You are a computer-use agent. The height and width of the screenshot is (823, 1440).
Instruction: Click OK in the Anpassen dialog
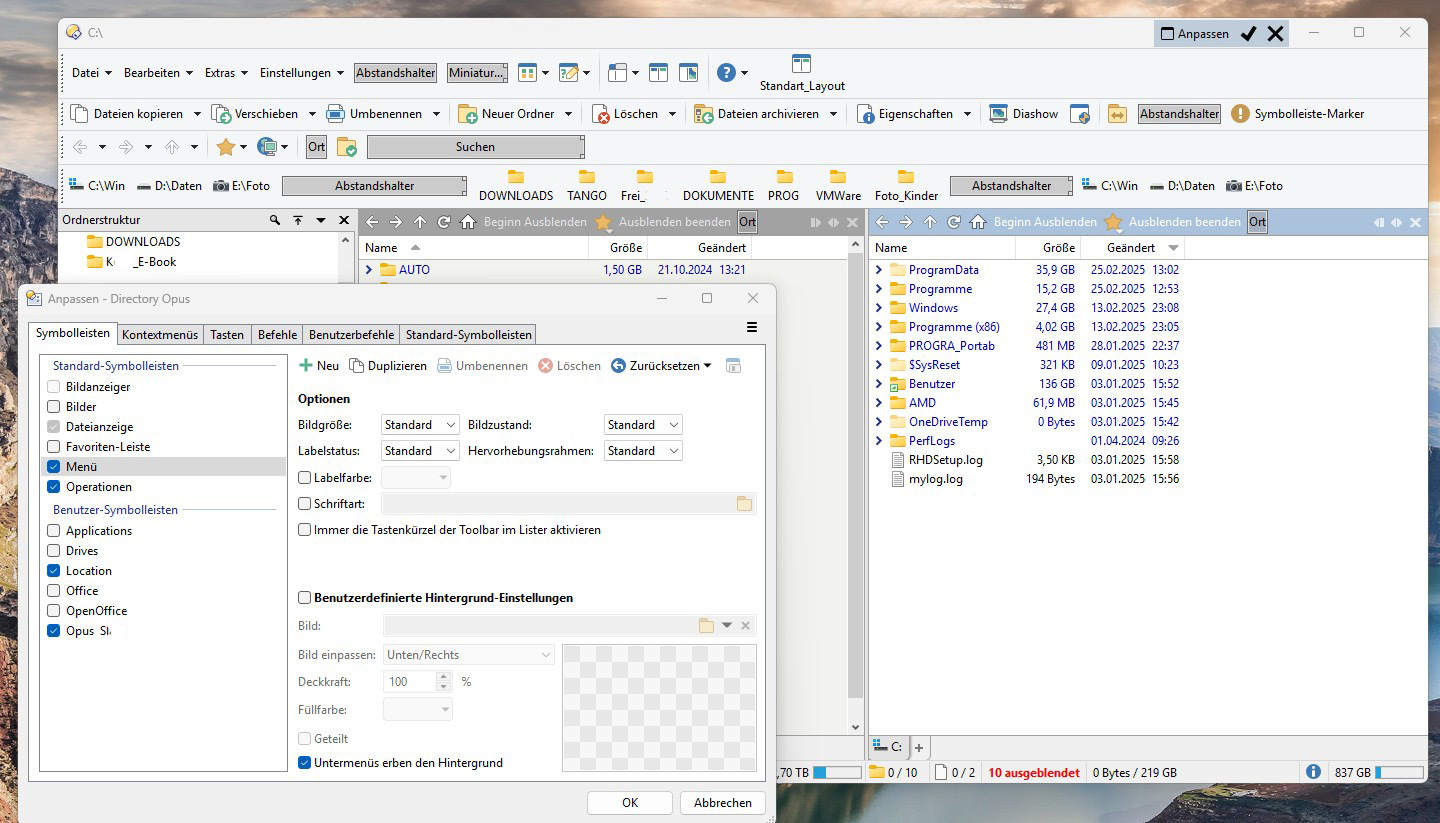point(630,803)
